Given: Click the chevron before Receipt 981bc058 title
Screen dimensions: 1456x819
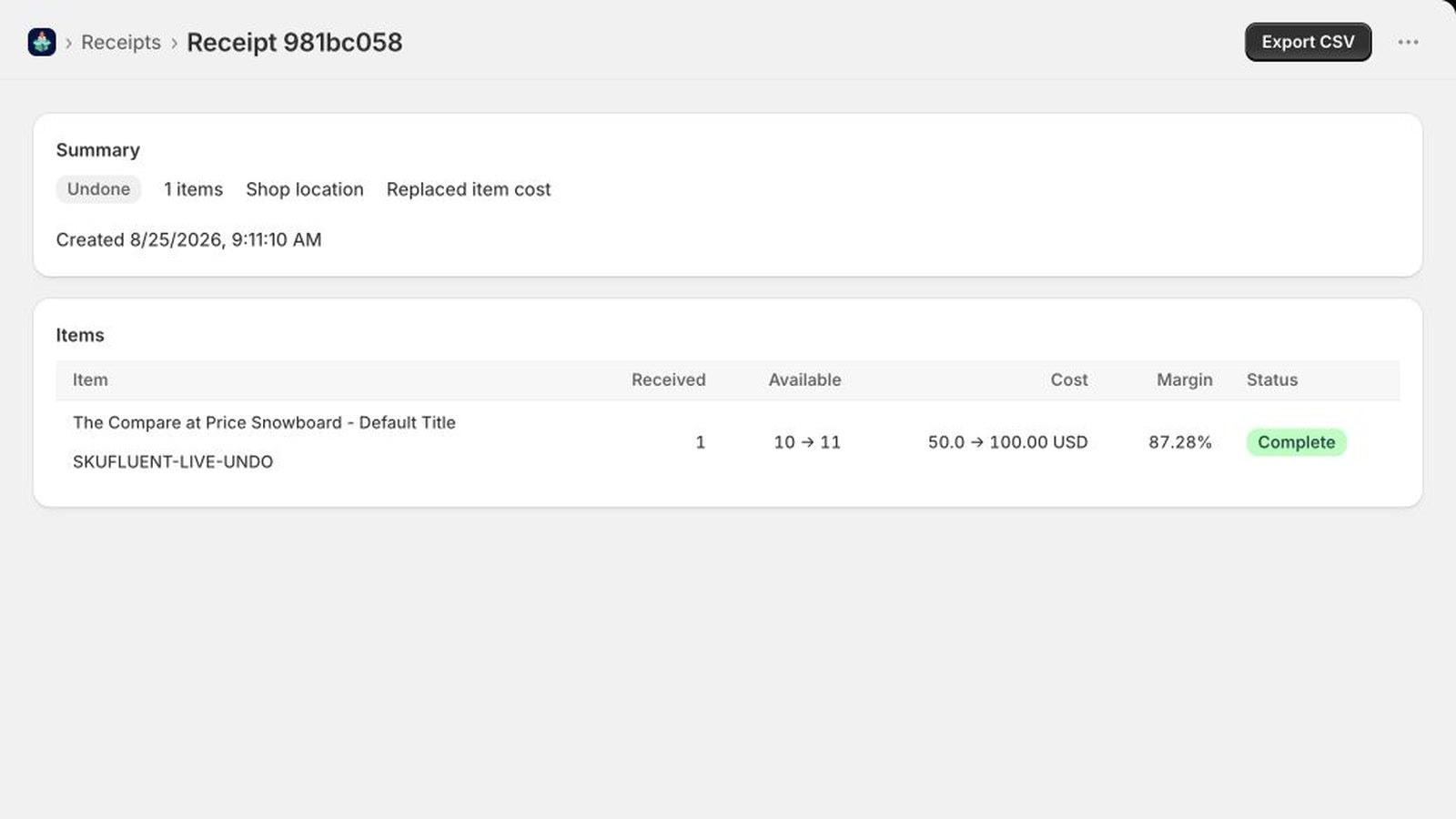Looking at the screenshot, I should [174, 43].
